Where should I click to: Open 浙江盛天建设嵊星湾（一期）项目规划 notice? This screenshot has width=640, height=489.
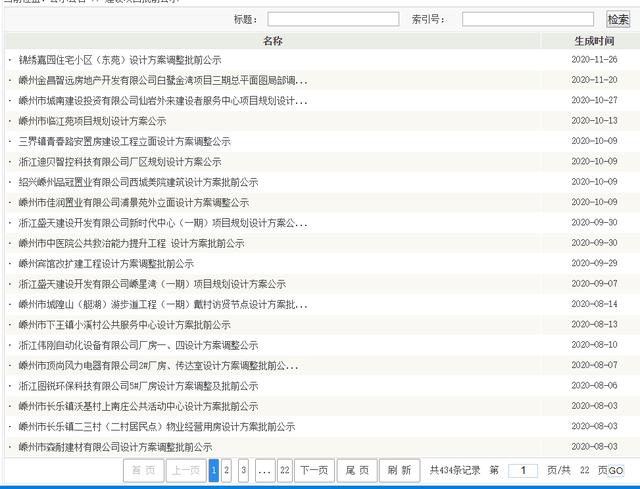(152, 284)
